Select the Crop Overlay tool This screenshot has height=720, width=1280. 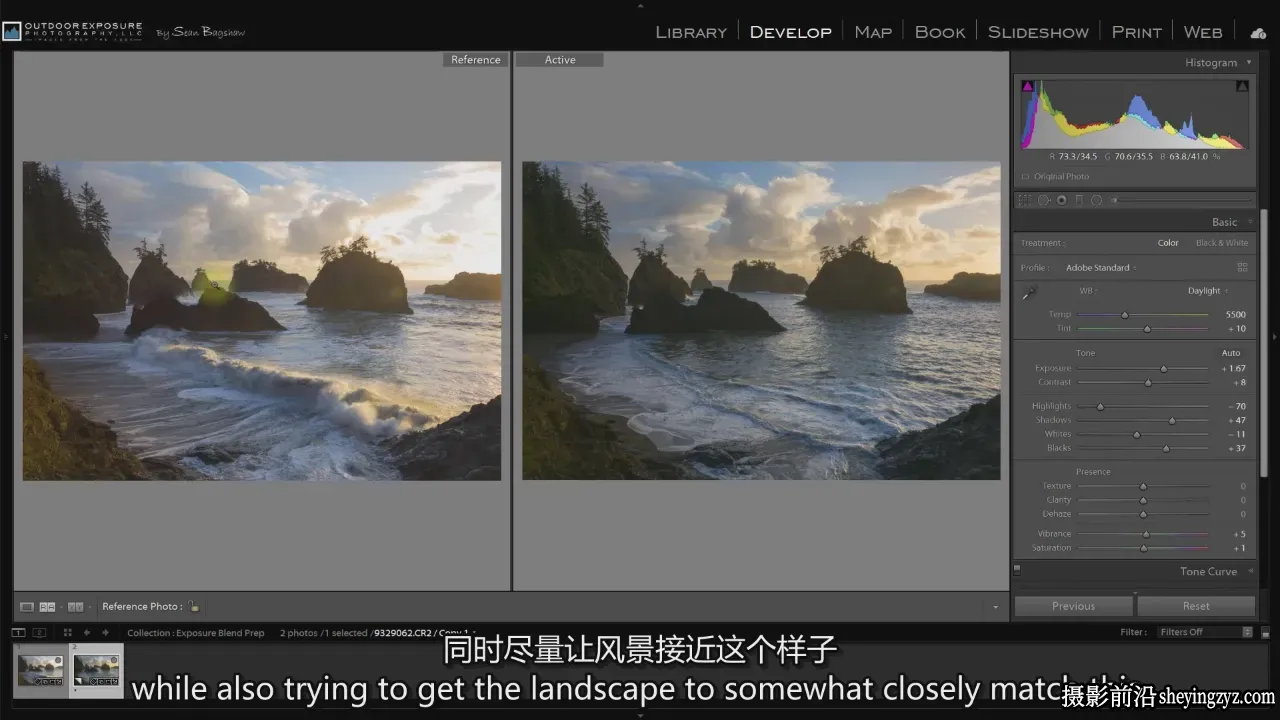1024,200
